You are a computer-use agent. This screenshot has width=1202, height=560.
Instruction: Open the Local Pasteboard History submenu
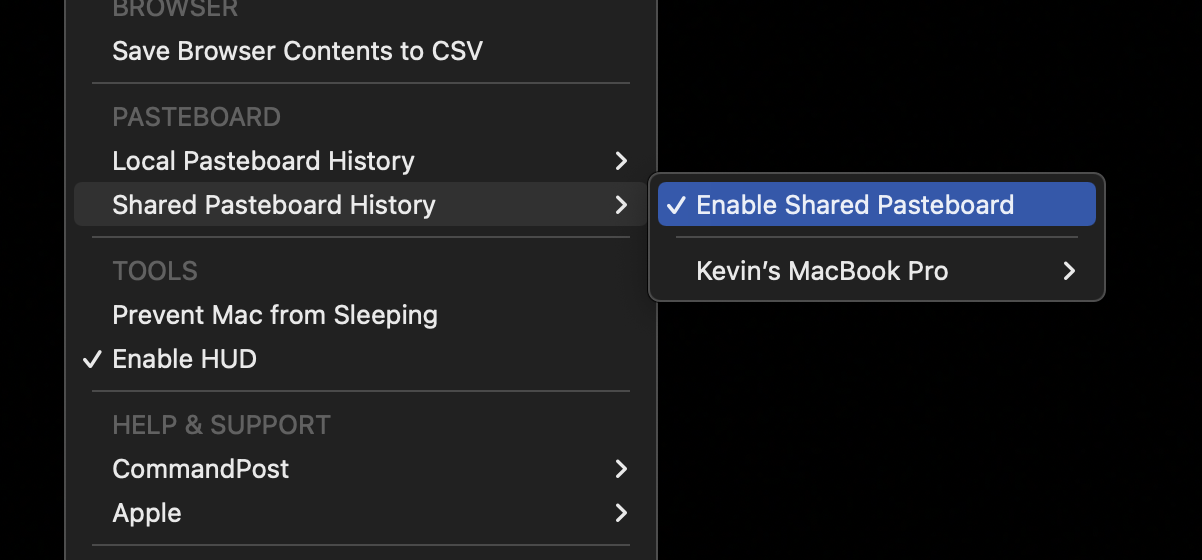361,161
